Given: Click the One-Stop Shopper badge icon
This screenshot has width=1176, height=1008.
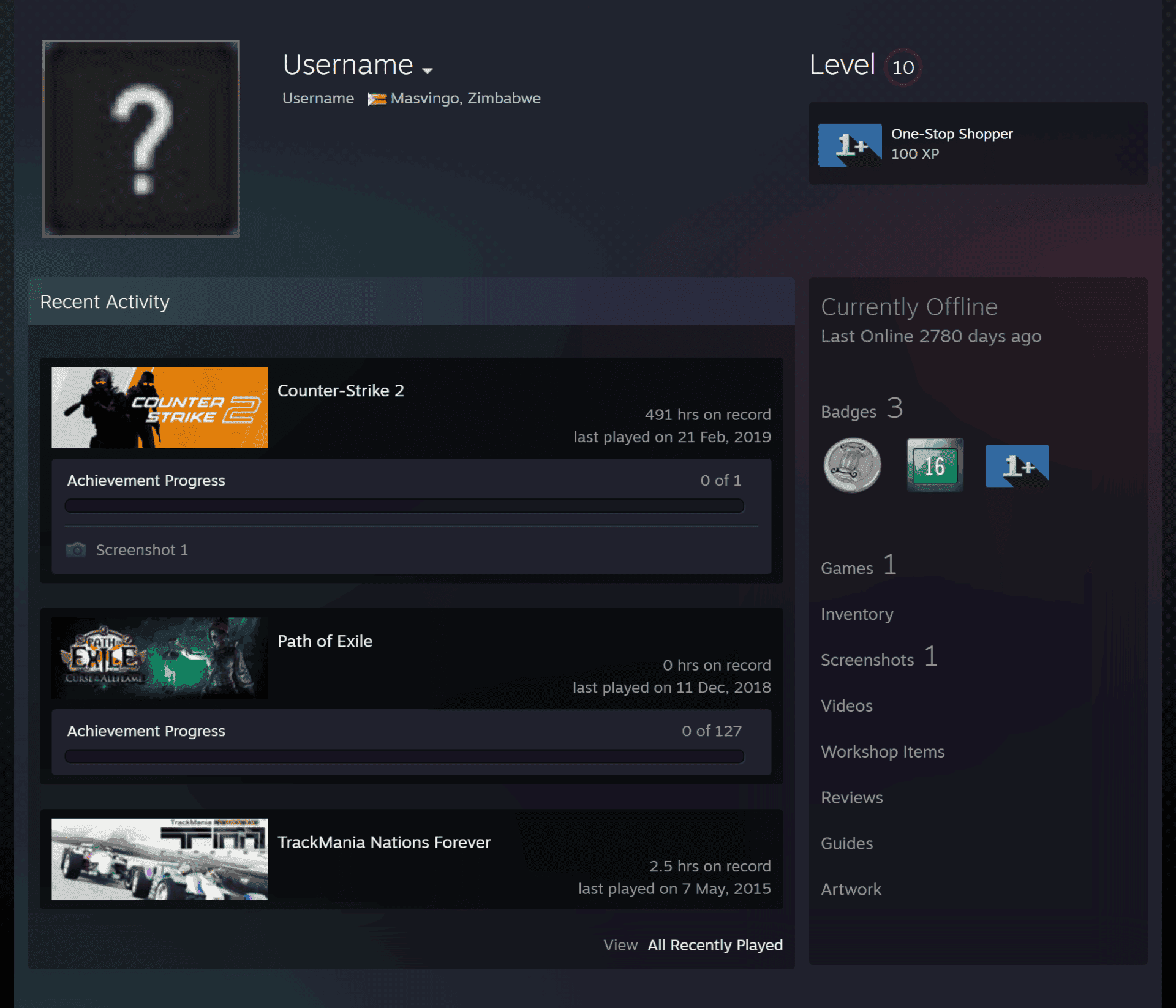Looking at the screenshot, I should [x=850, y=145].
